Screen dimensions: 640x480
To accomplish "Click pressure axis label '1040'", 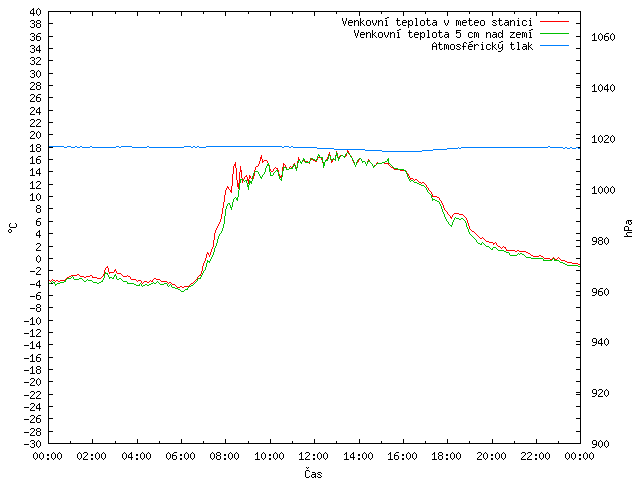I will [x=603, y=88].
